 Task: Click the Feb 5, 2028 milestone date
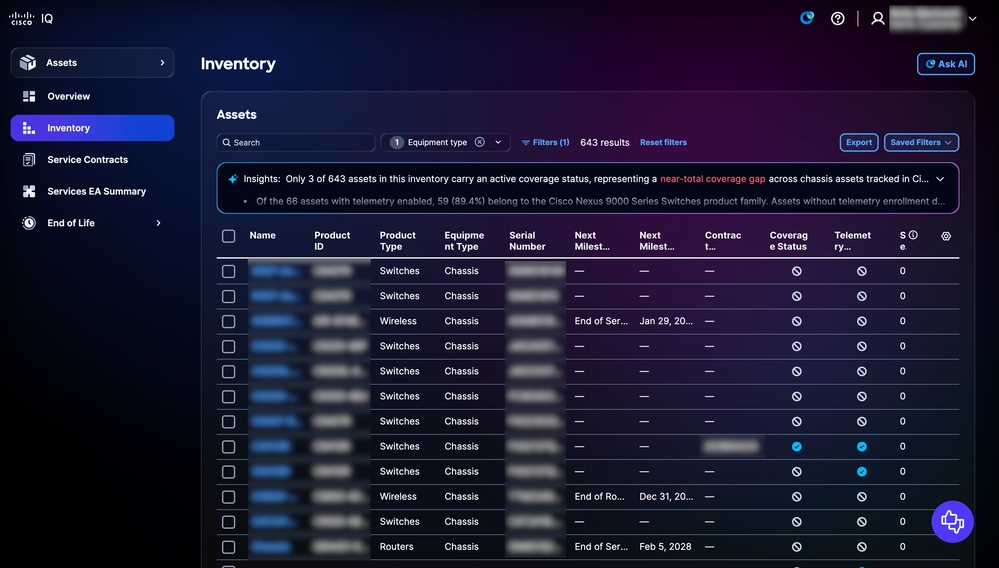(x=665, y=546)
